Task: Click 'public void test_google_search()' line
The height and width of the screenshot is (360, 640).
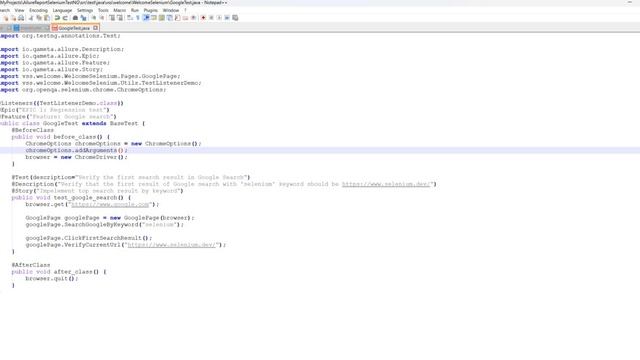Action: click(x=71, y=198)
